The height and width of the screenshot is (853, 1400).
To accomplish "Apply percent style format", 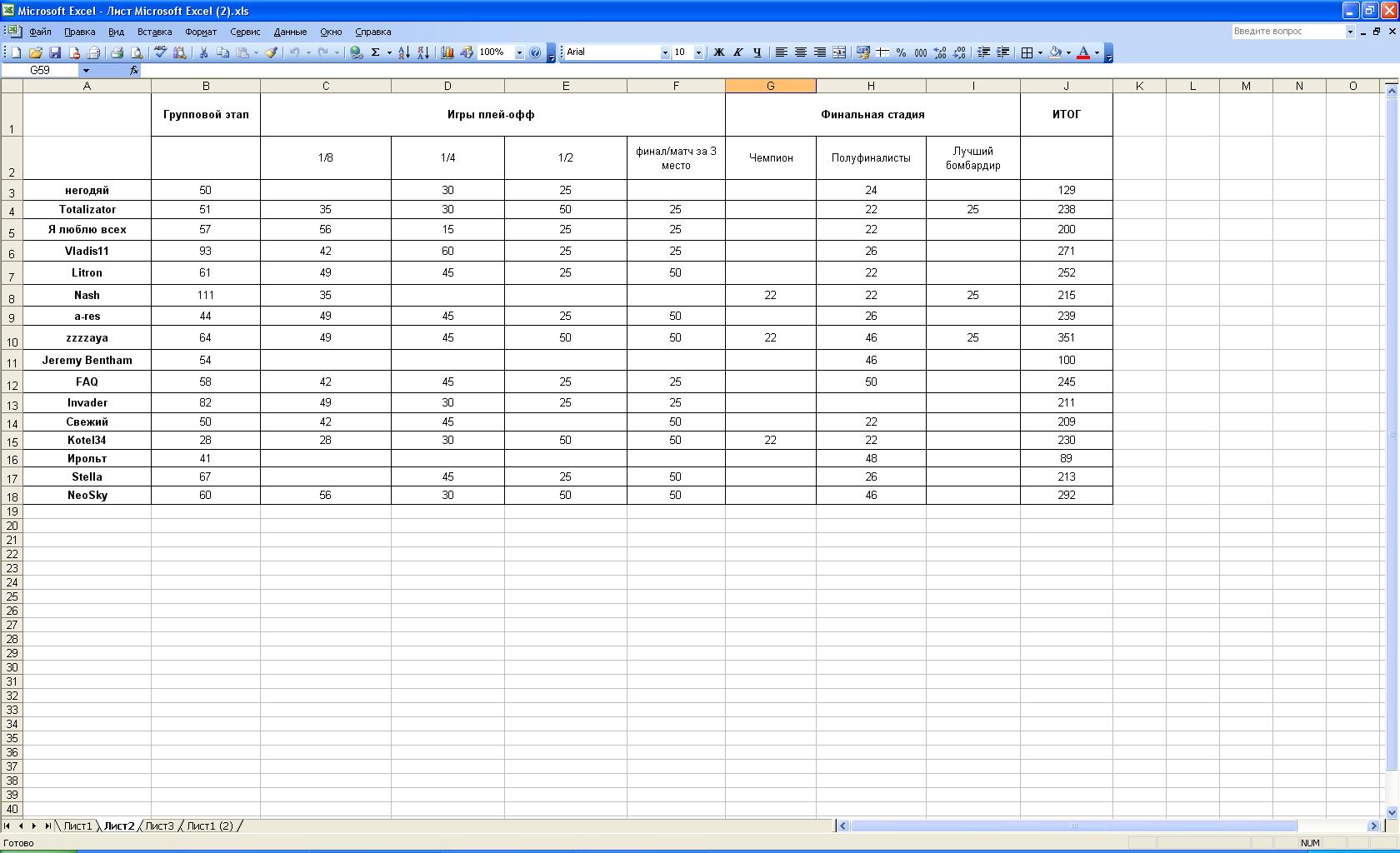I will pos(901,52).
